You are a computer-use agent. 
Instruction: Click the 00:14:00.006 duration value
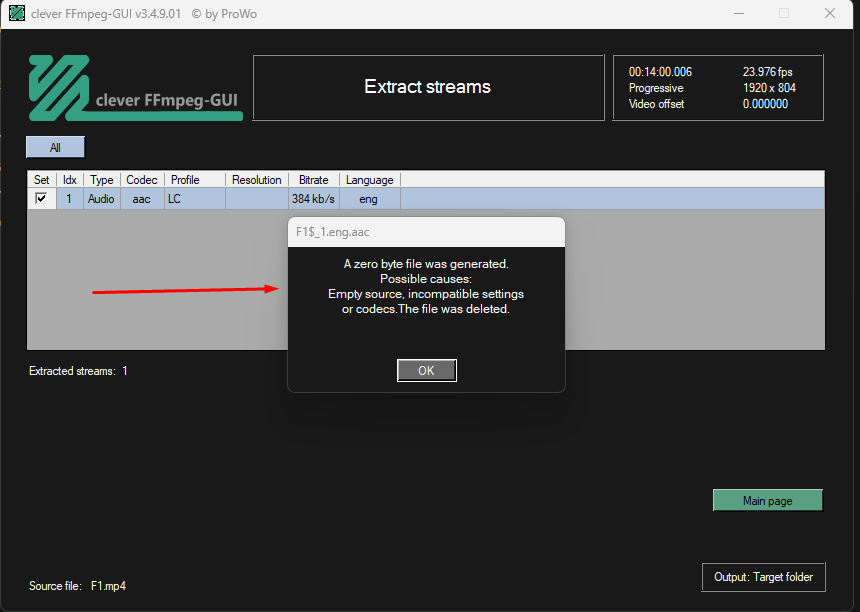660,72
